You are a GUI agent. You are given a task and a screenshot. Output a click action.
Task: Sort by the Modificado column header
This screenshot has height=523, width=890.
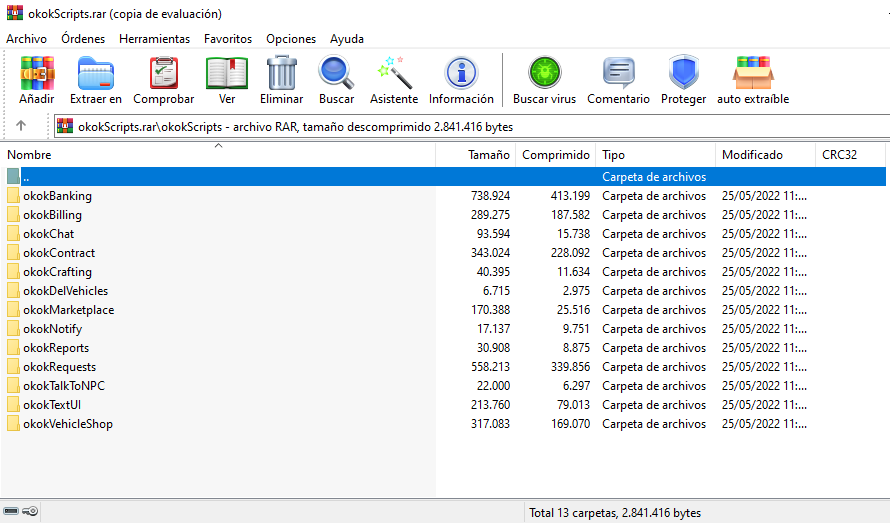pyautogui.click(x=765, y=154)
